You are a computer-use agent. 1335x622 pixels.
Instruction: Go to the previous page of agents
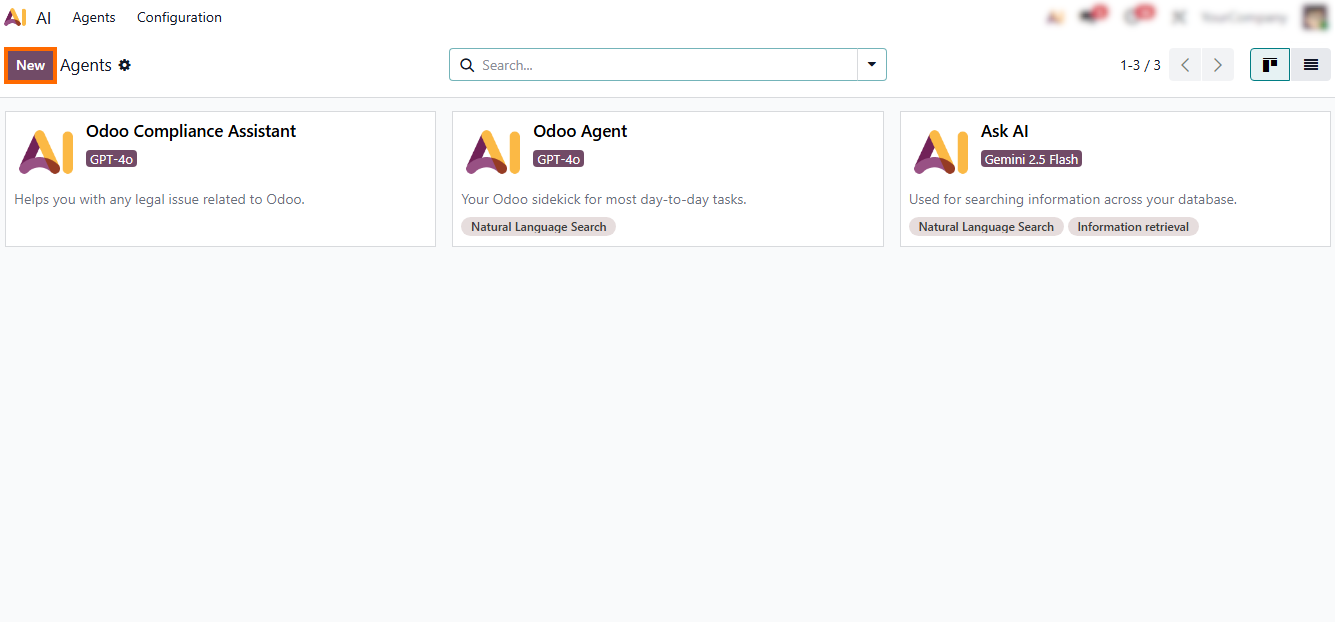point(1185,65)
